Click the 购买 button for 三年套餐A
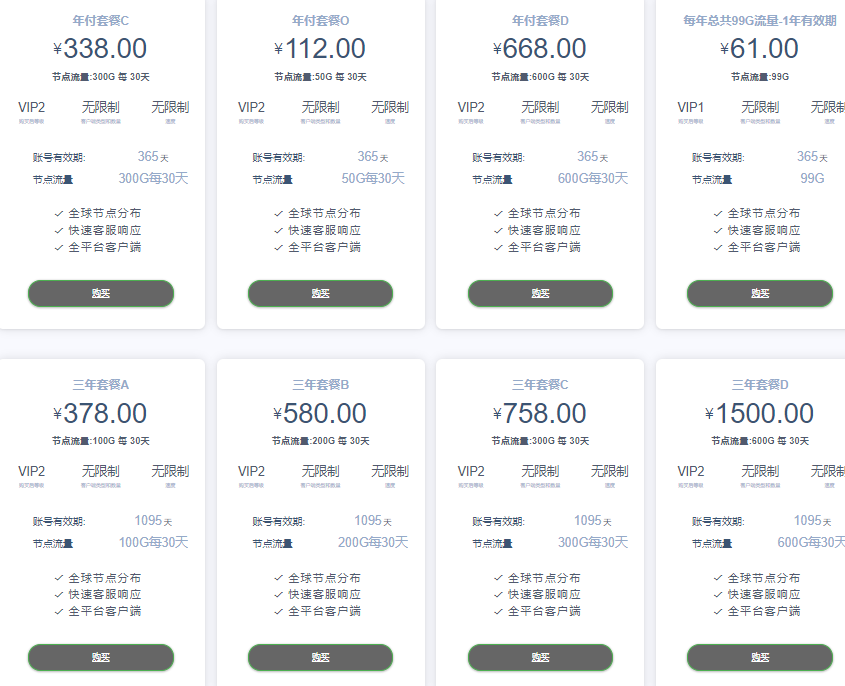845x686 pixels. tap(101, 657)
